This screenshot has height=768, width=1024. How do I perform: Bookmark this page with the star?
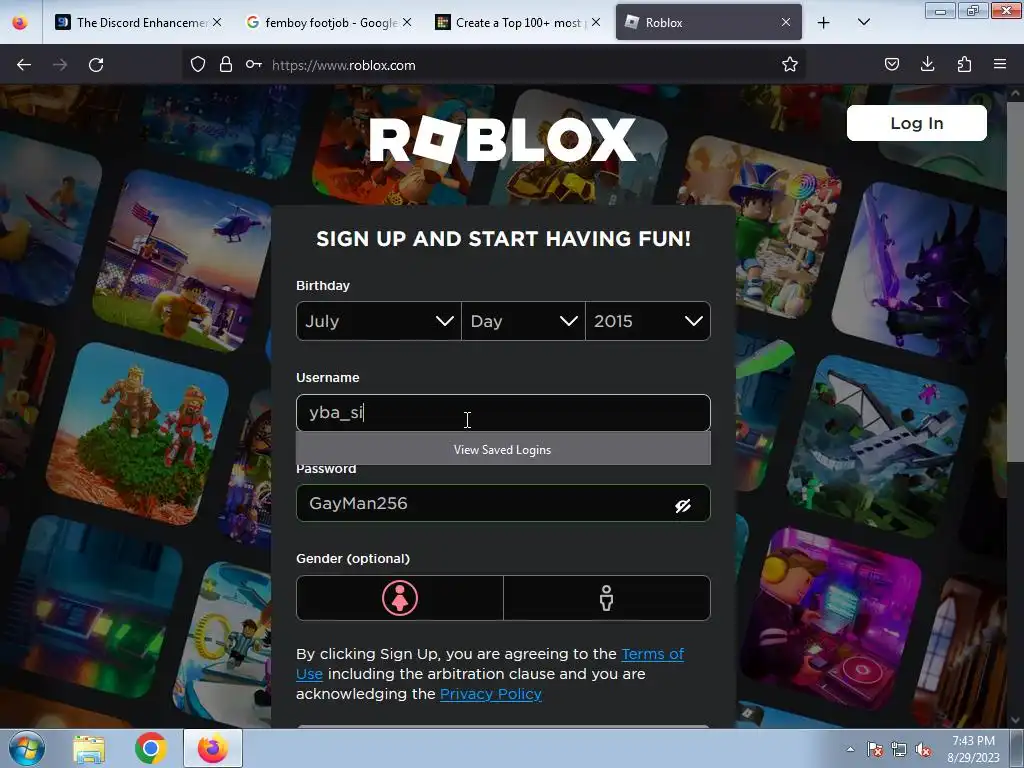click(x=790, y=64)
